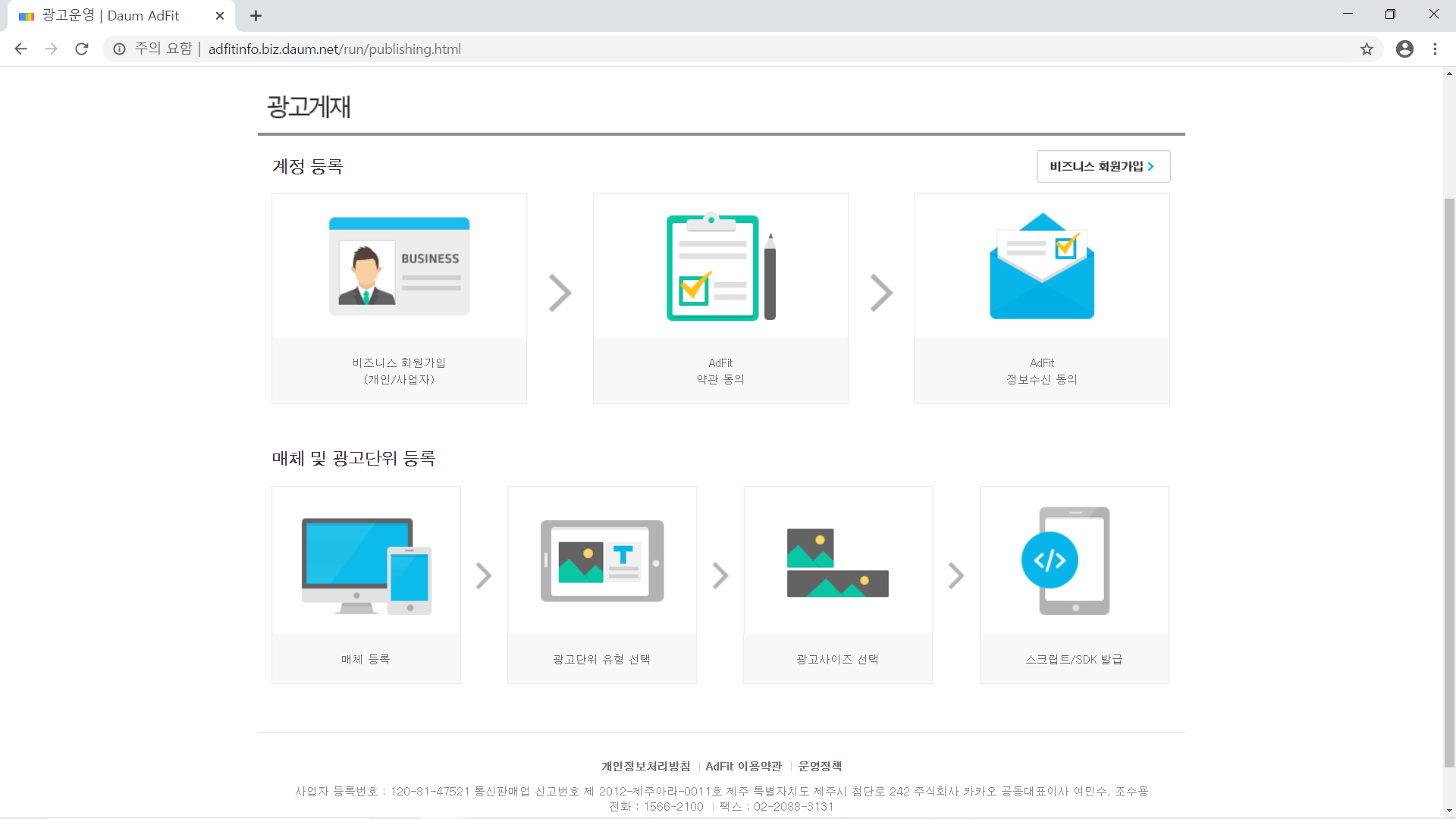Click the 비즈니스 회원가입 (개인/사업자) caption

[399, 372]
